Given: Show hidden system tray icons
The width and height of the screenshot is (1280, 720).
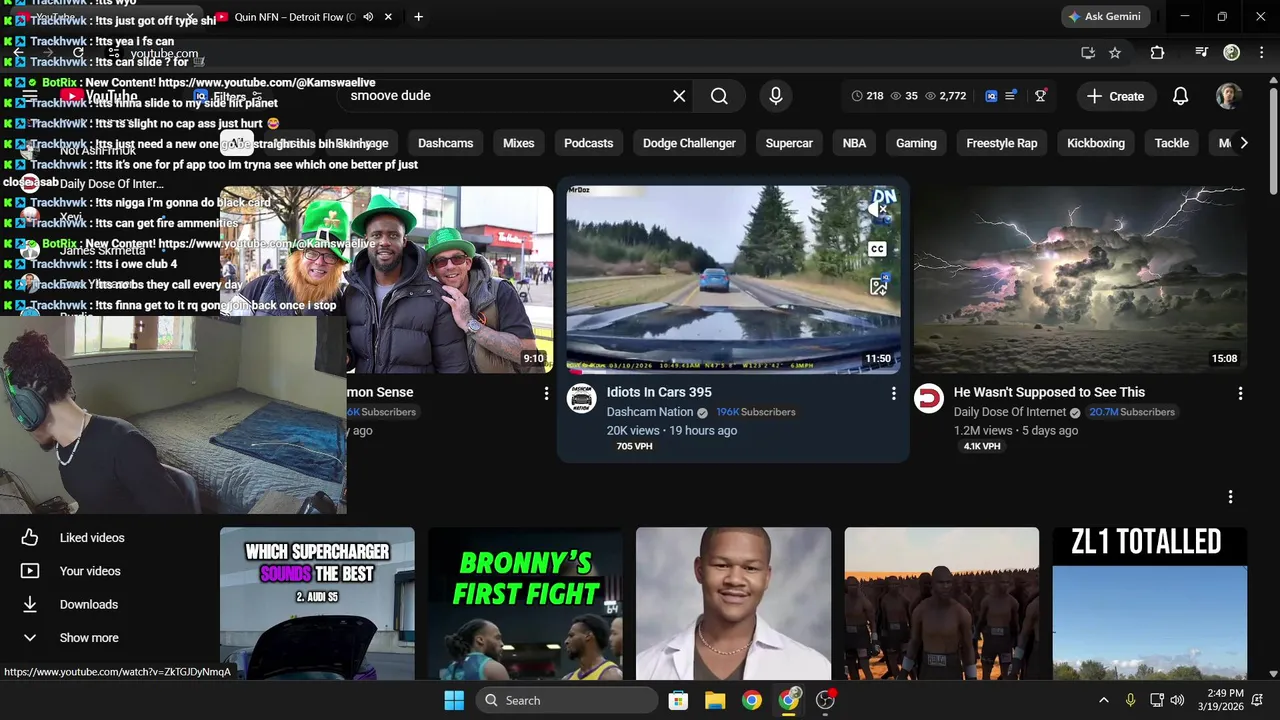Looking at the screenshot, I should pyautogui.click(x=1103, y=700).
